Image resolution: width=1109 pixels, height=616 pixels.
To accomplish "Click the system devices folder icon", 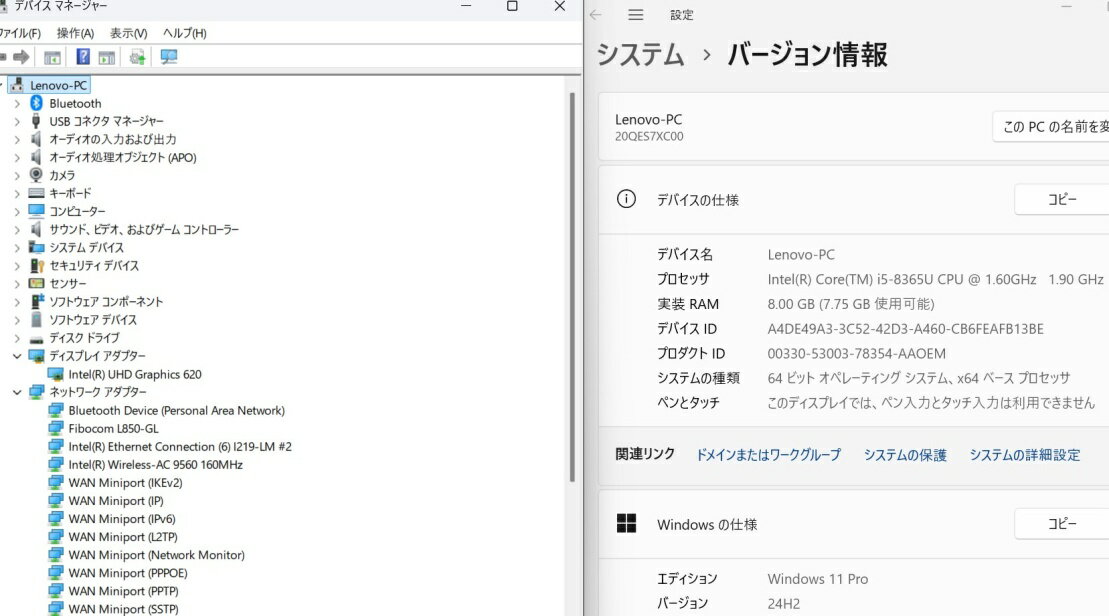I will pyautogui.click(x=36, y=247).
